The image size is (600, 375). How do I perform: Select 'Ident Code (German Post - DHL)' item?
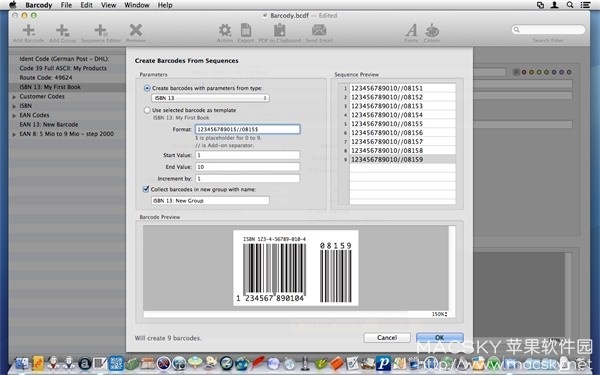tap(67, 59)
